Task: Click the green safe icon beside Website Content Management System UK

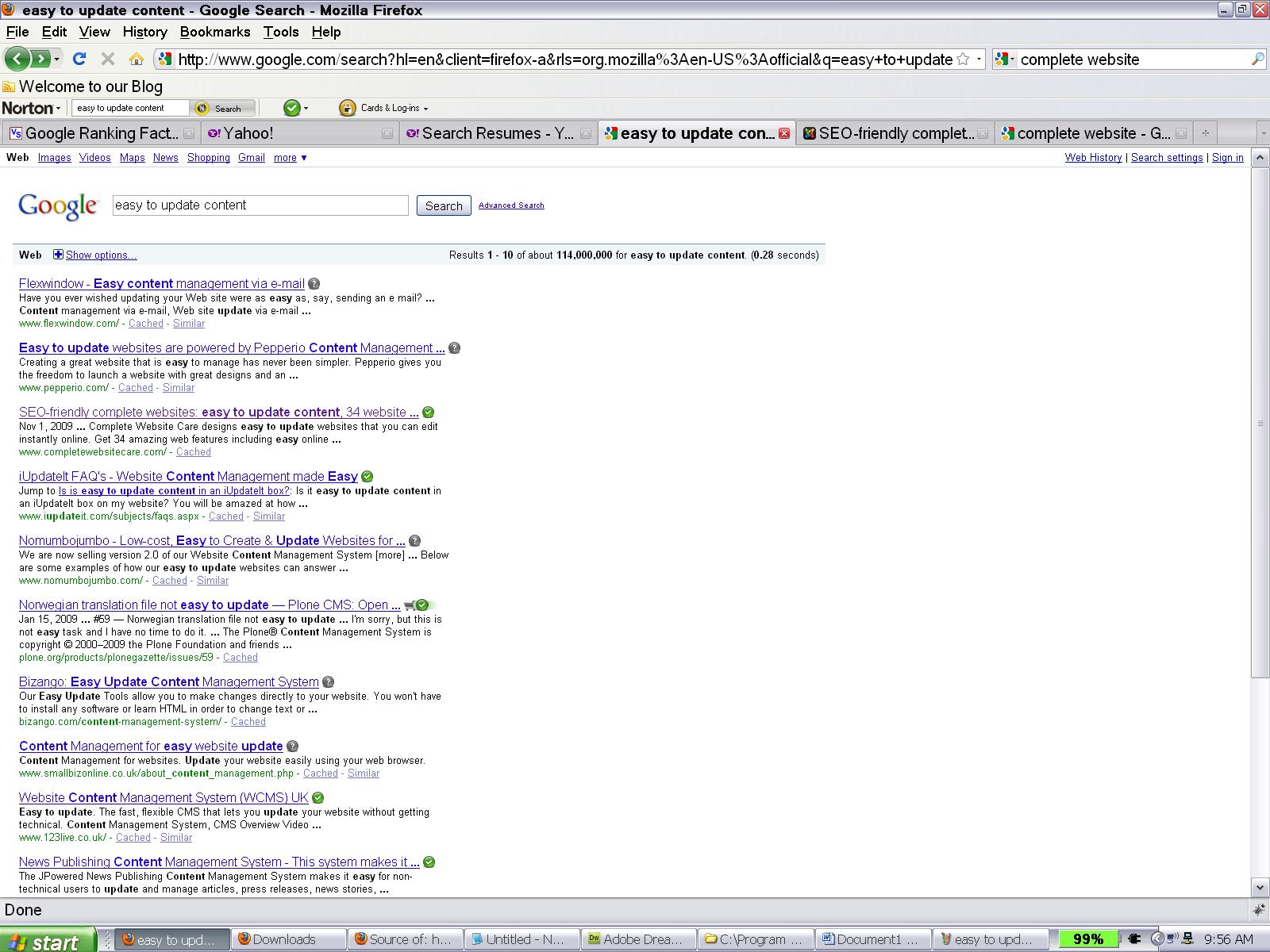Action: coord(318,798)
